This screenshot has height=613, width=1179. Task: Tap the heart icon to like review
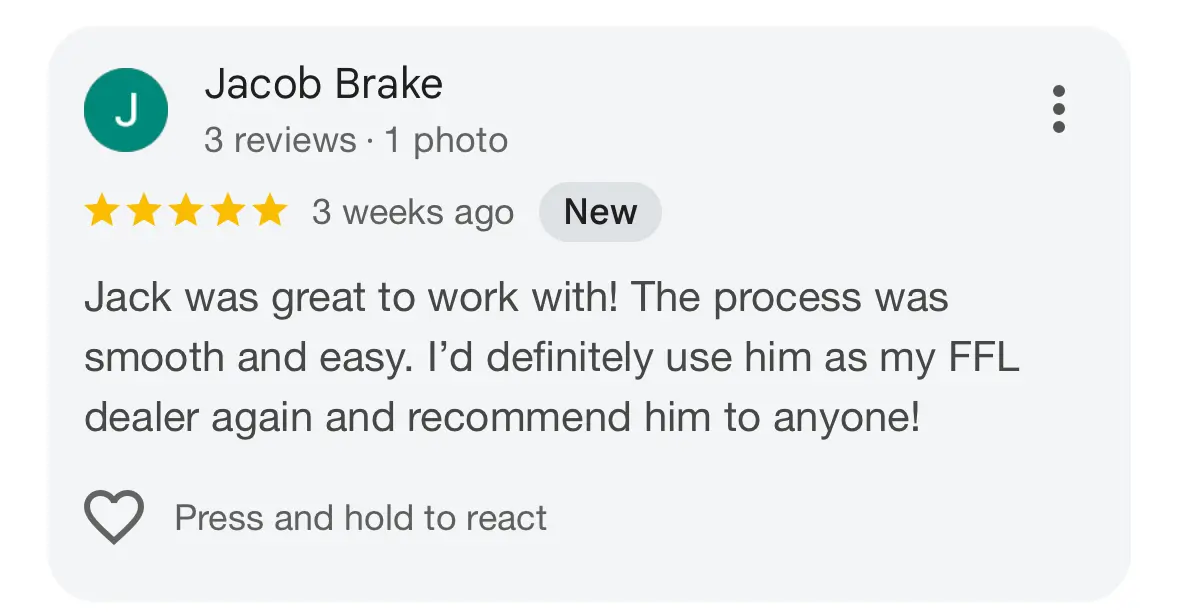[113, 518]
